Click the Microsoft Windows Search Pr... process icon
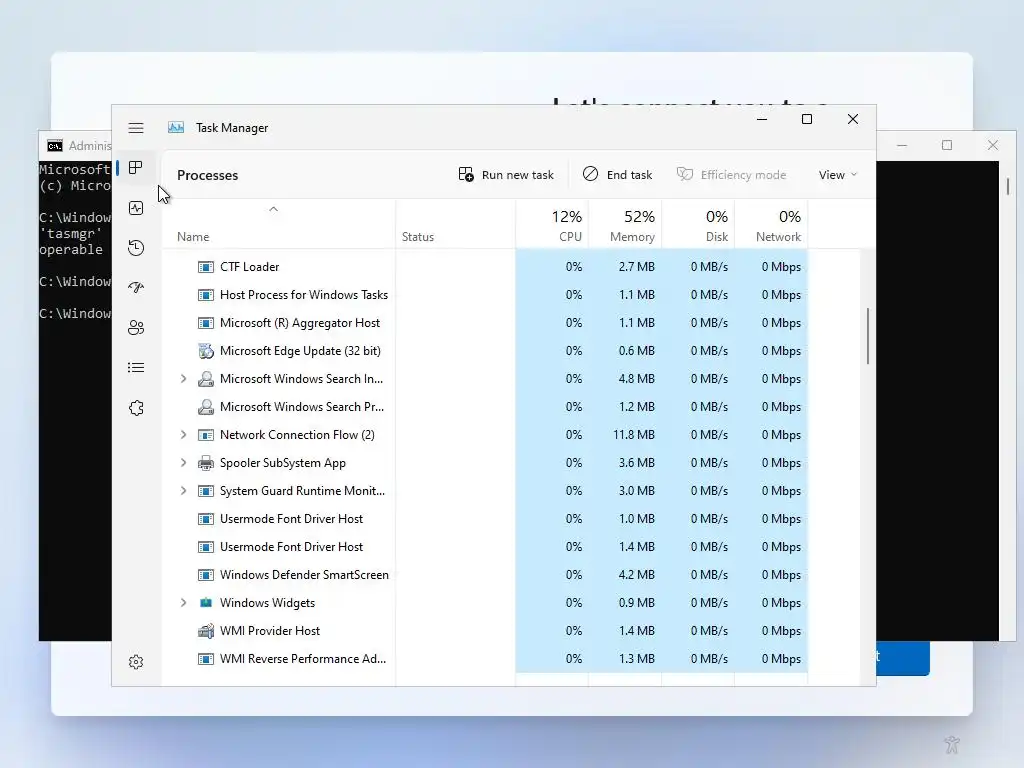Image resolution: width=1024 pixels, height=768 pixels. [x=206, y=407]
